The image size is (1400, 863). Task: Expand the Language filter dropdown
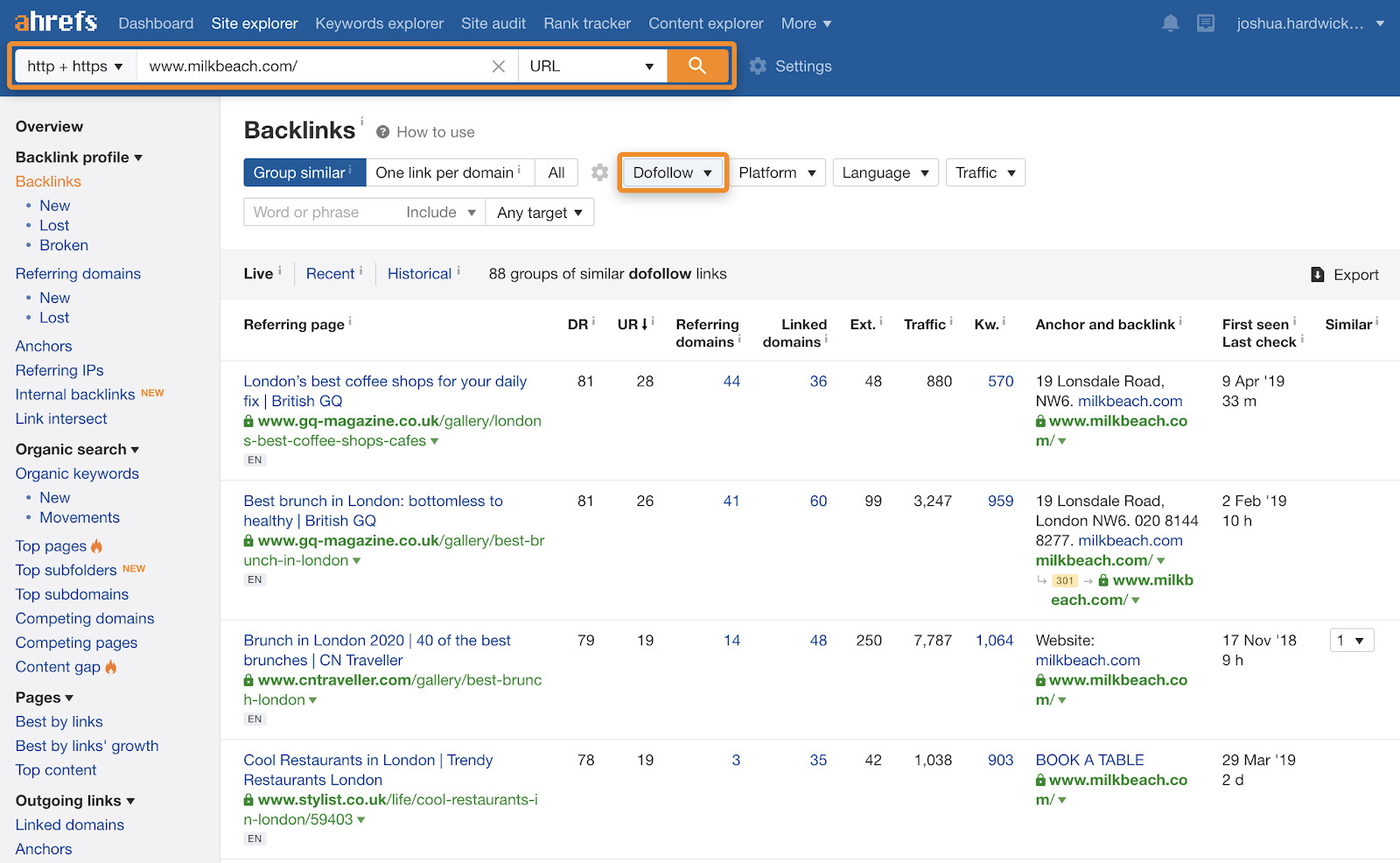[885, 172]
